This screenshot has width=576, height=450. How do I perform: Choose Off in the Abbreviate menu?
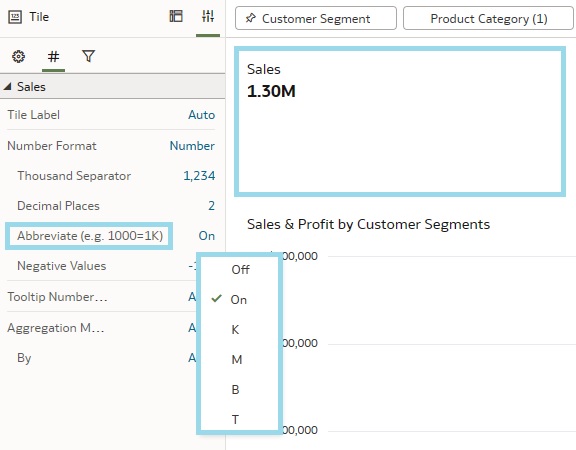coord(241,270)
